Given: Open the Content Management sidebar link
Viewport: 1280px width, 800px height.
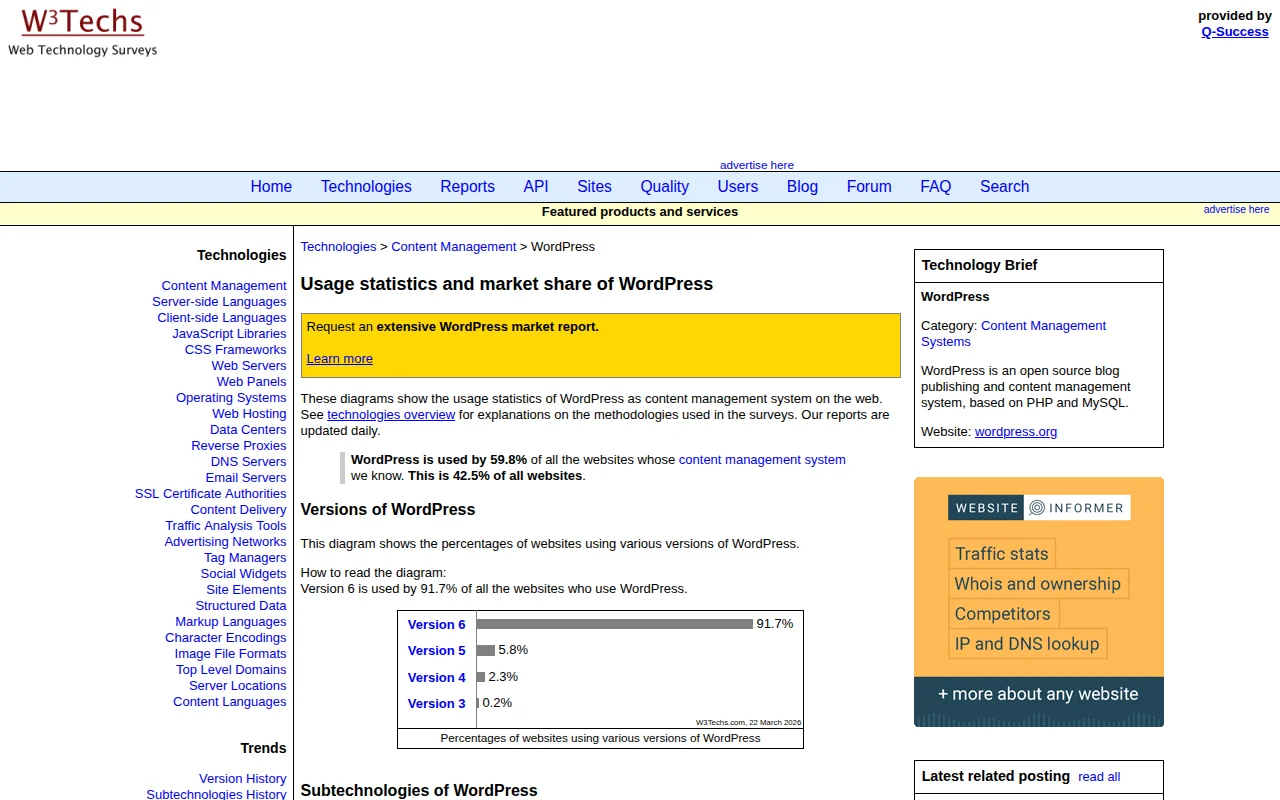Looking at the screenshot, I should click(224, 285).
